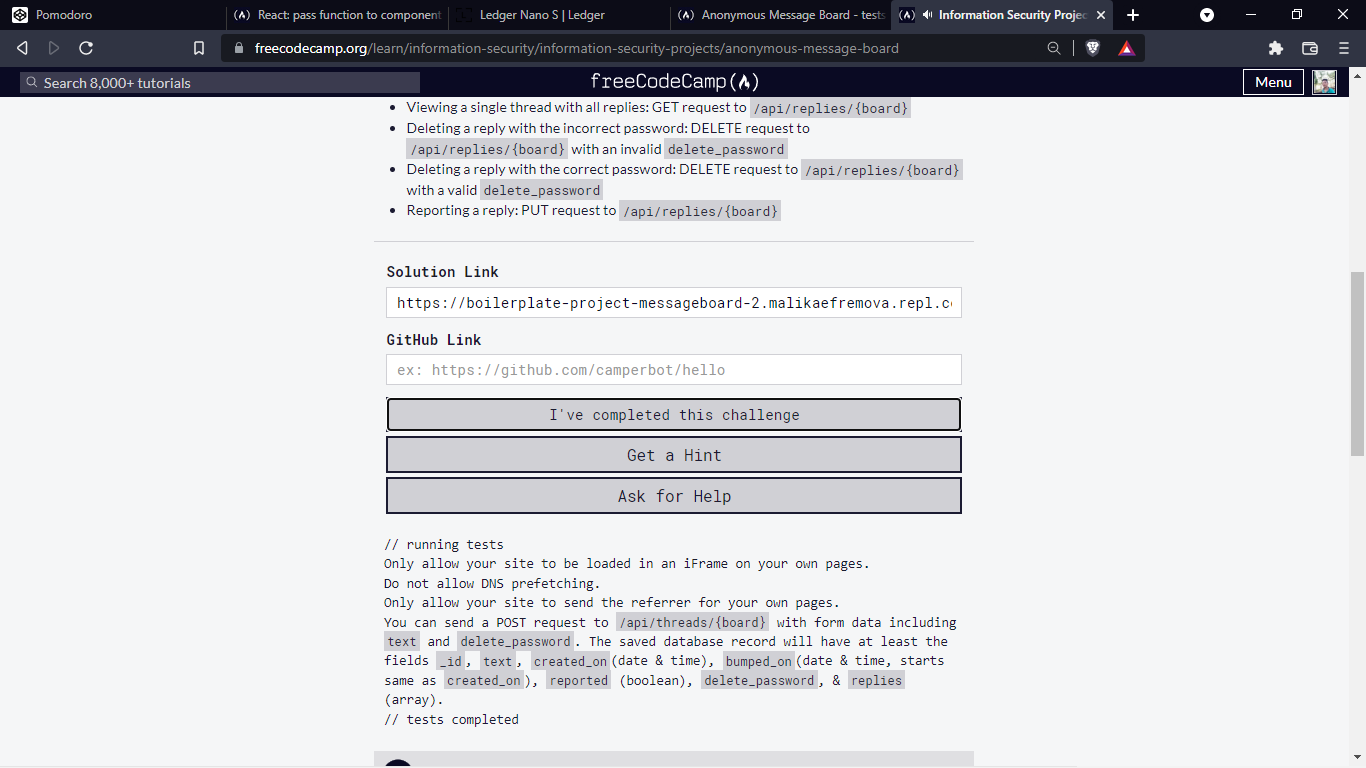Click the page vertical scrollbar thumb

tap(1357, 363)
